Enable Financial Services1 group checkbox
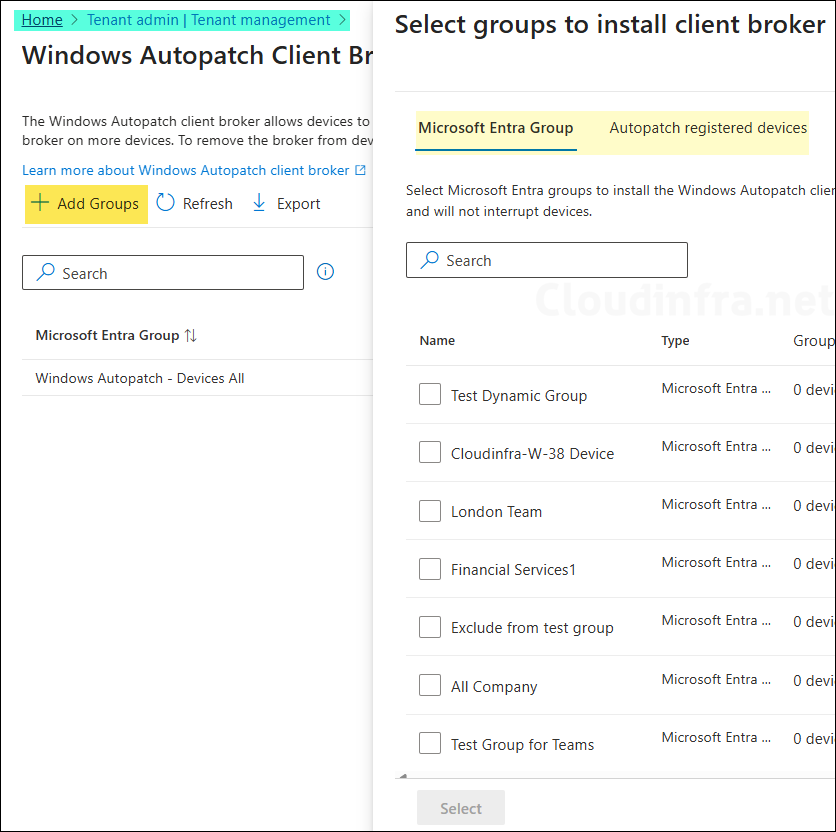Image resolution: width=836 pixels, height=832 pixels. (430, 569)
